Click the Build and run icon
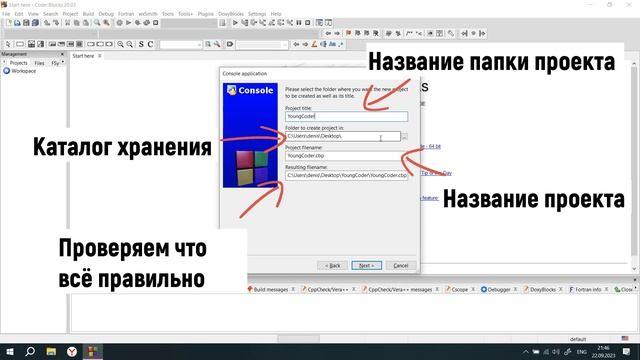Image resolution: width=640 pixels, height=360 pixels. tap(138, 23)
